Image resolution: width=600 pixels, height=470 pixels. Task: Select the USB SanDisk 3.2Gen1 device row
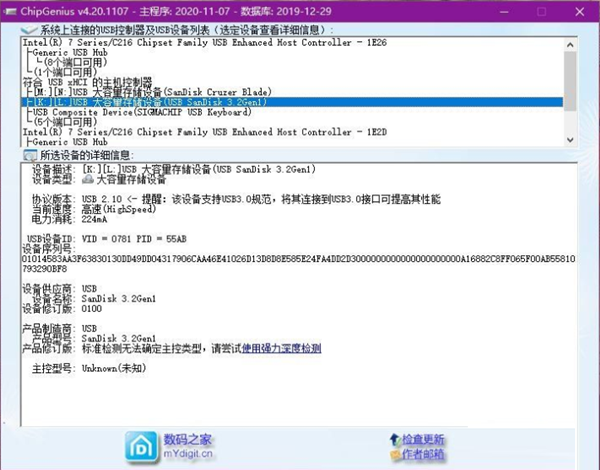pyautogui.click(x=292, y=102)
